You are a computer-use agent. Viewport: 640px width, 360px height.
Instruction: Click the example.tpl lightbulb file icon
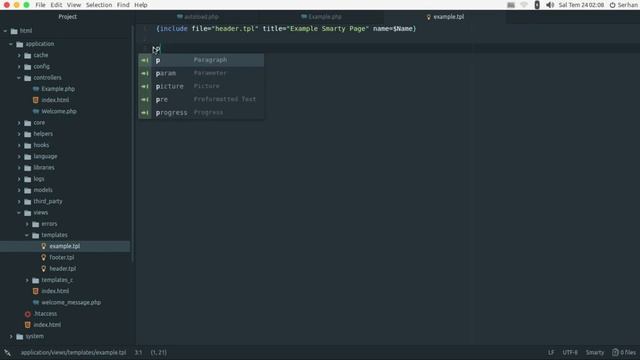click(44, 246)
